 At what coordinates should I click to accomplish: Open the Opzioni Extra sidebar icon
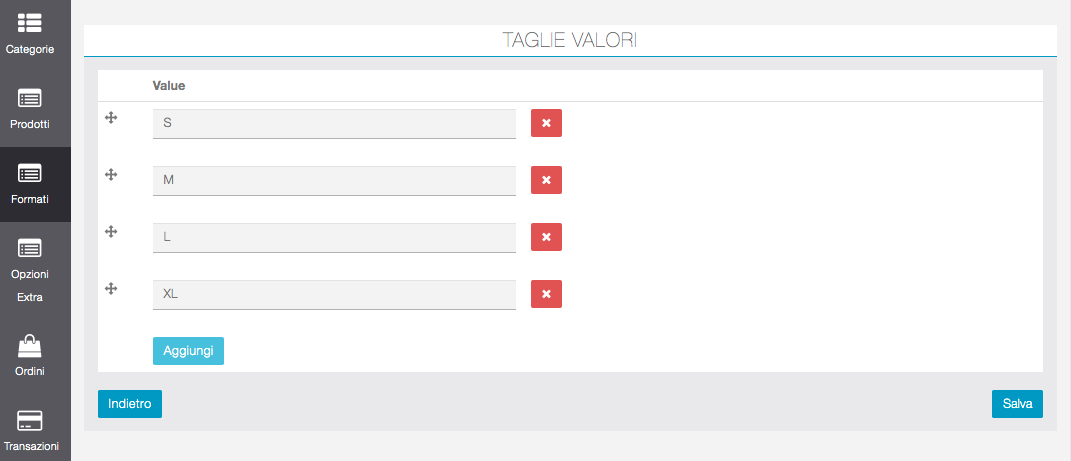[x=30, y=248]
